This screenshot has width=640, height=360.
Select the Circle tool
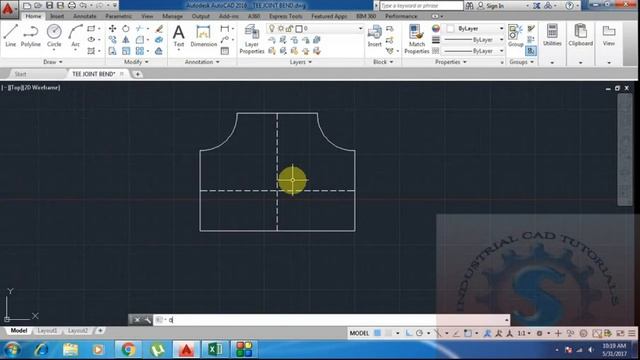pyautogui.click(x=54, y=36)
